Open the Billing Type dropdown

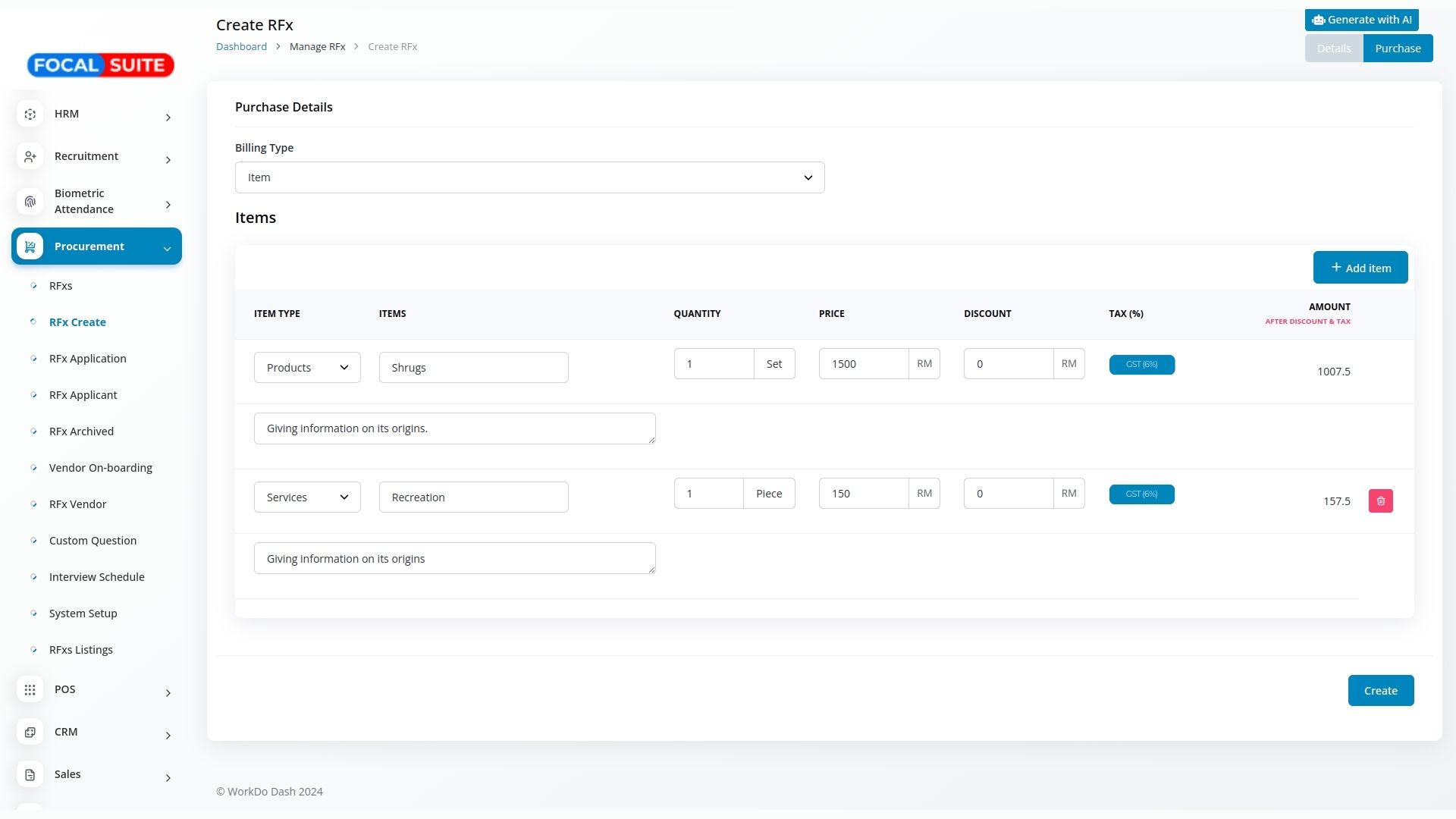pos(529,177)
